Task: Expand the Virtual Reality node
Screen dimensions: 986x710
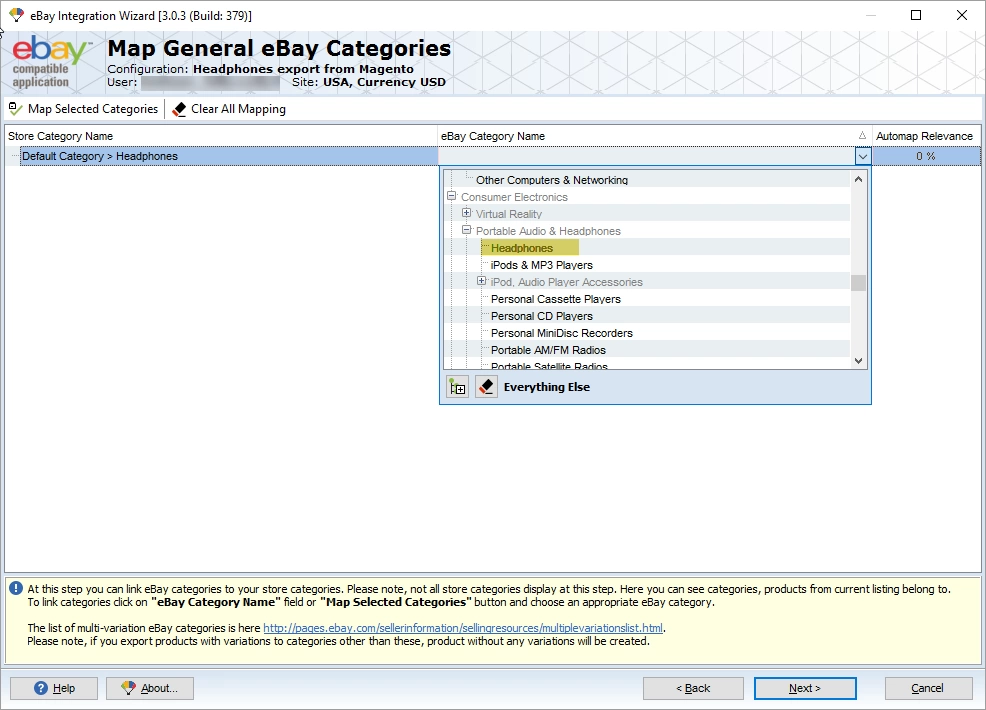Action: tap(467, 213)
